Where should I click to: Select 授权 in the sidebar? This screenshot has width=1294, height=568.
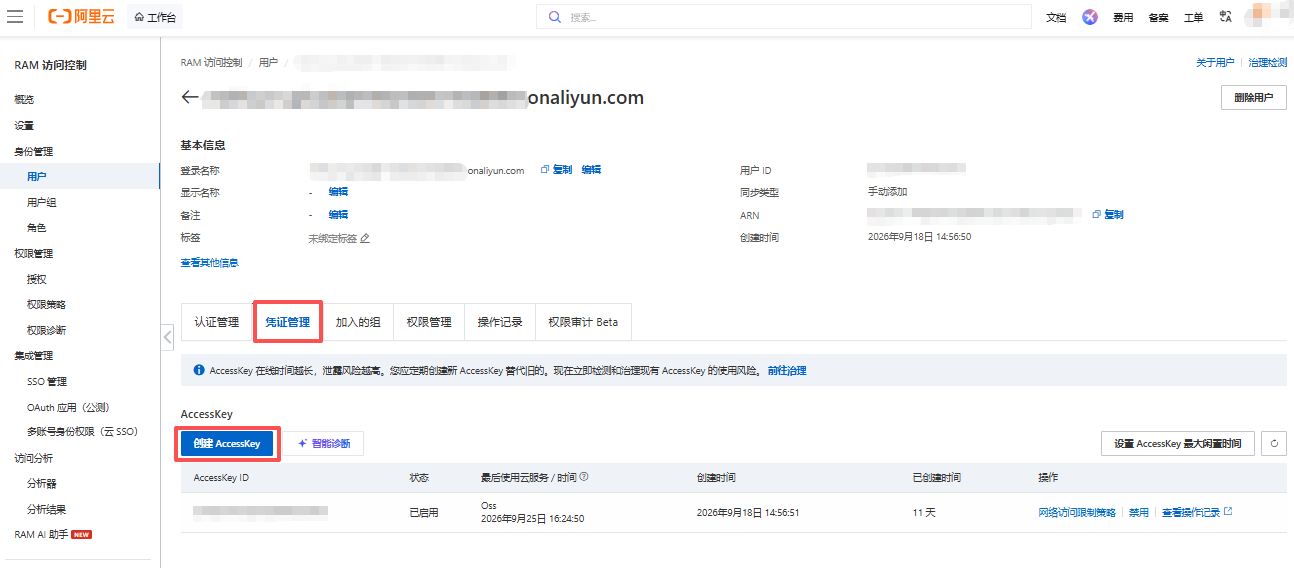click(x=37, y=279)
